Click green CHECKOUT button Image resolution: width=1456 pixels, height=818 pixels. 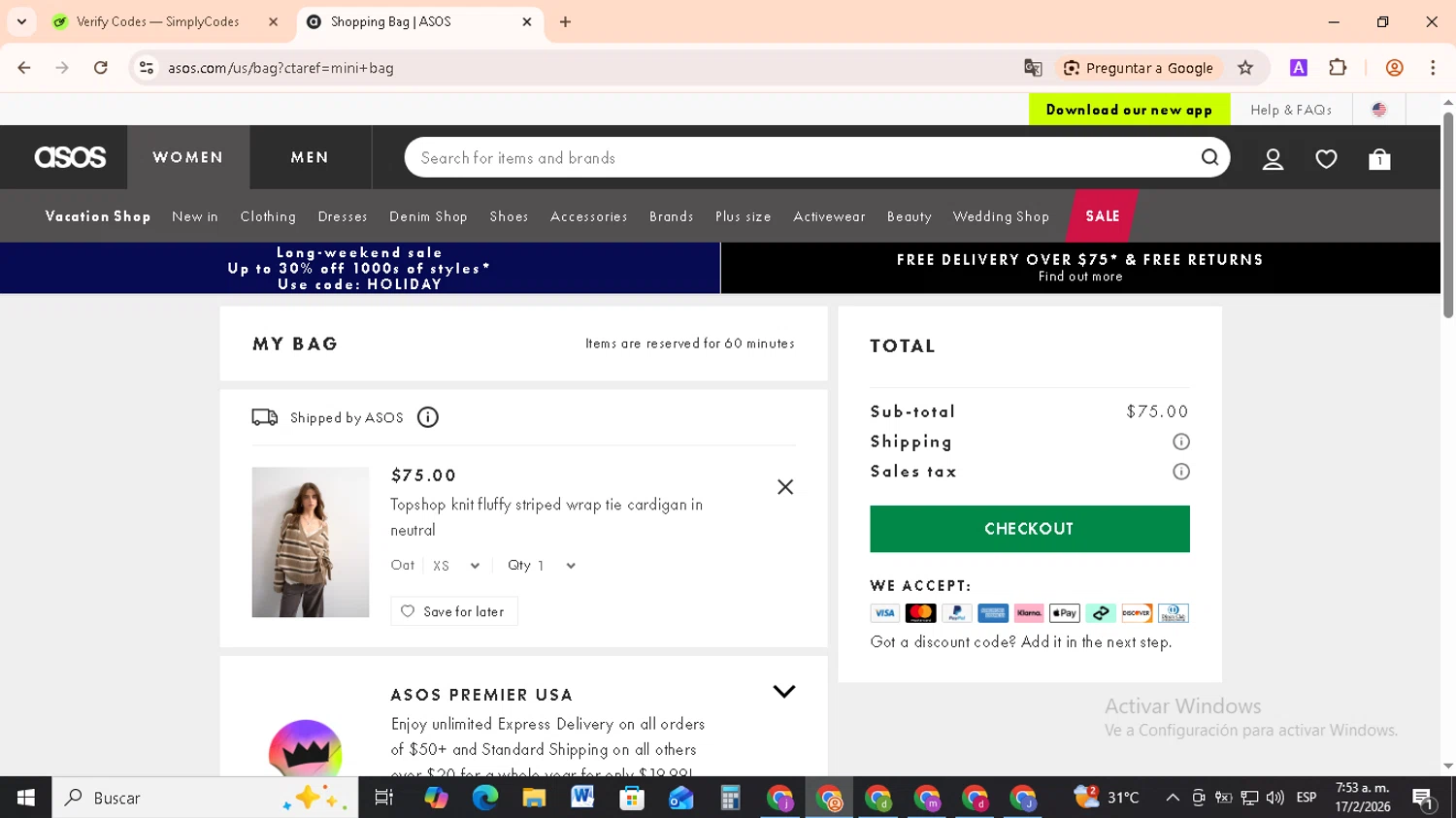click(1030, 529)
